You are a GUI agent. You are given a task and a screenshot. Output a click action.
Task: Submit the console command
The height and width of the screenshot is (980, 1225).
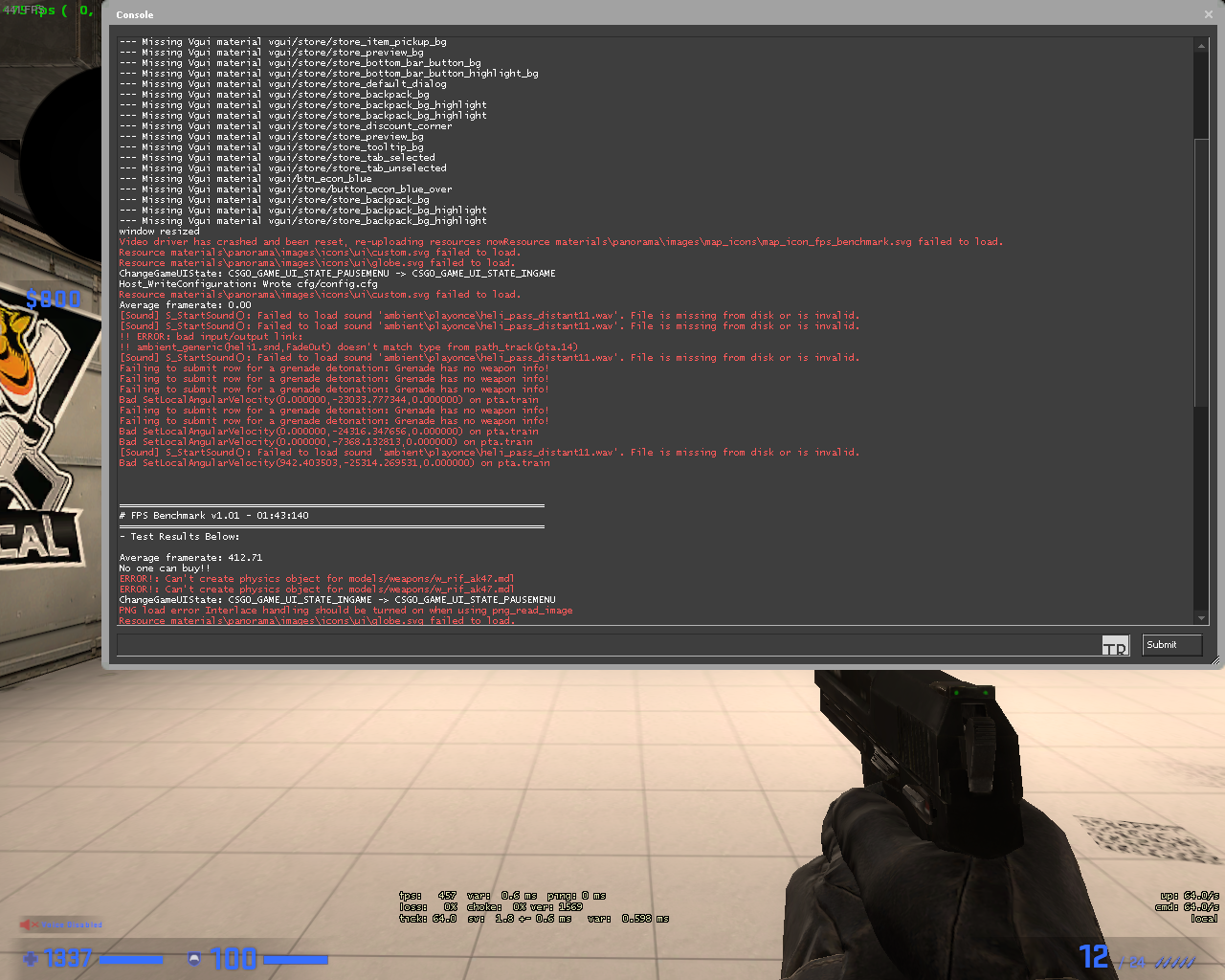pyautogui.click(x=1171, y=645)
